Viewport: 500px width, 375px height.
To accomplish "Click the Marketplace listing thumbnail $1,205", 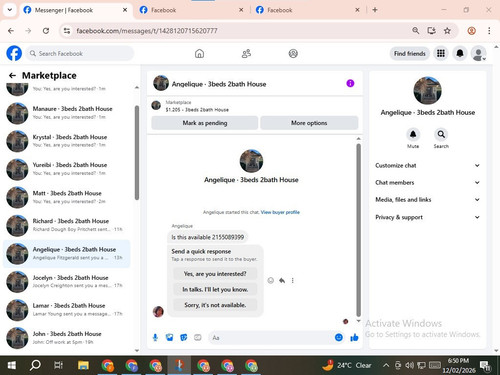I will pyautogui.click(x=156, y=105).
